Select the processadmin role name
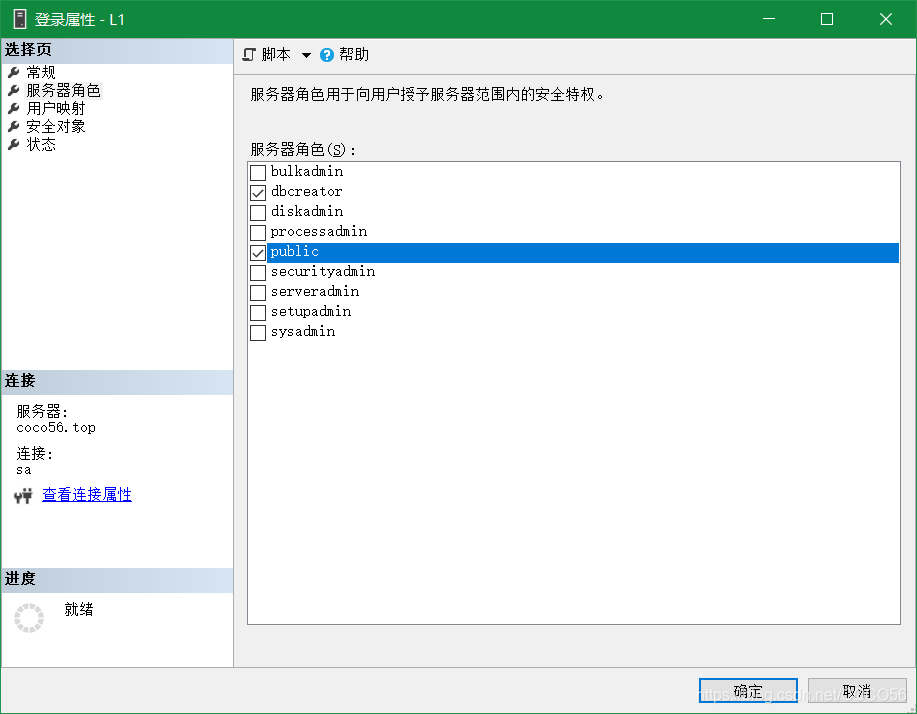The width and height of the screenshot is (917, 714). pyautogui.click(x=319, y=232)
